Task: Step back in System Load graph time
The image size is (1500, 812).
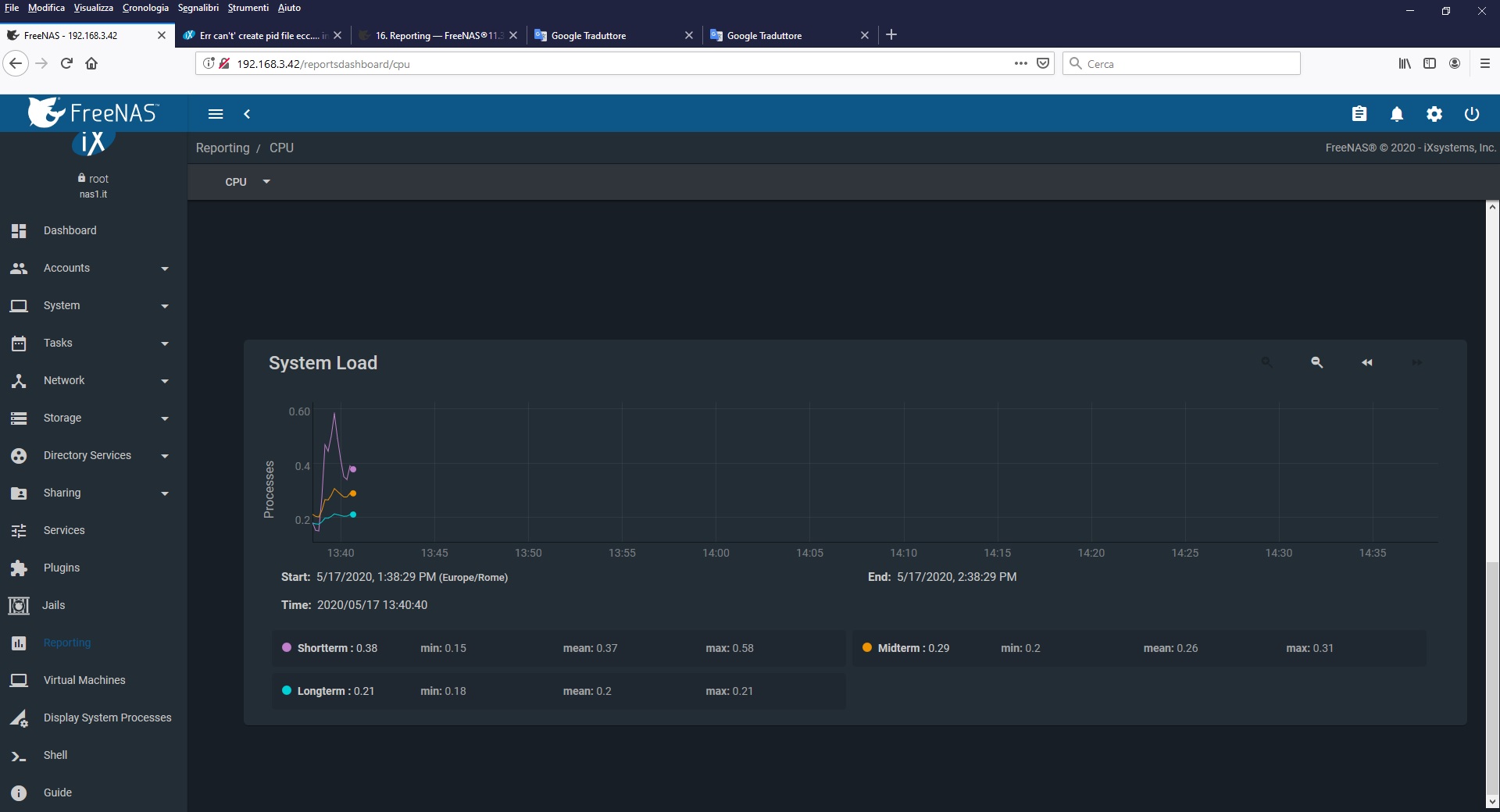Action: [1366, 362]
